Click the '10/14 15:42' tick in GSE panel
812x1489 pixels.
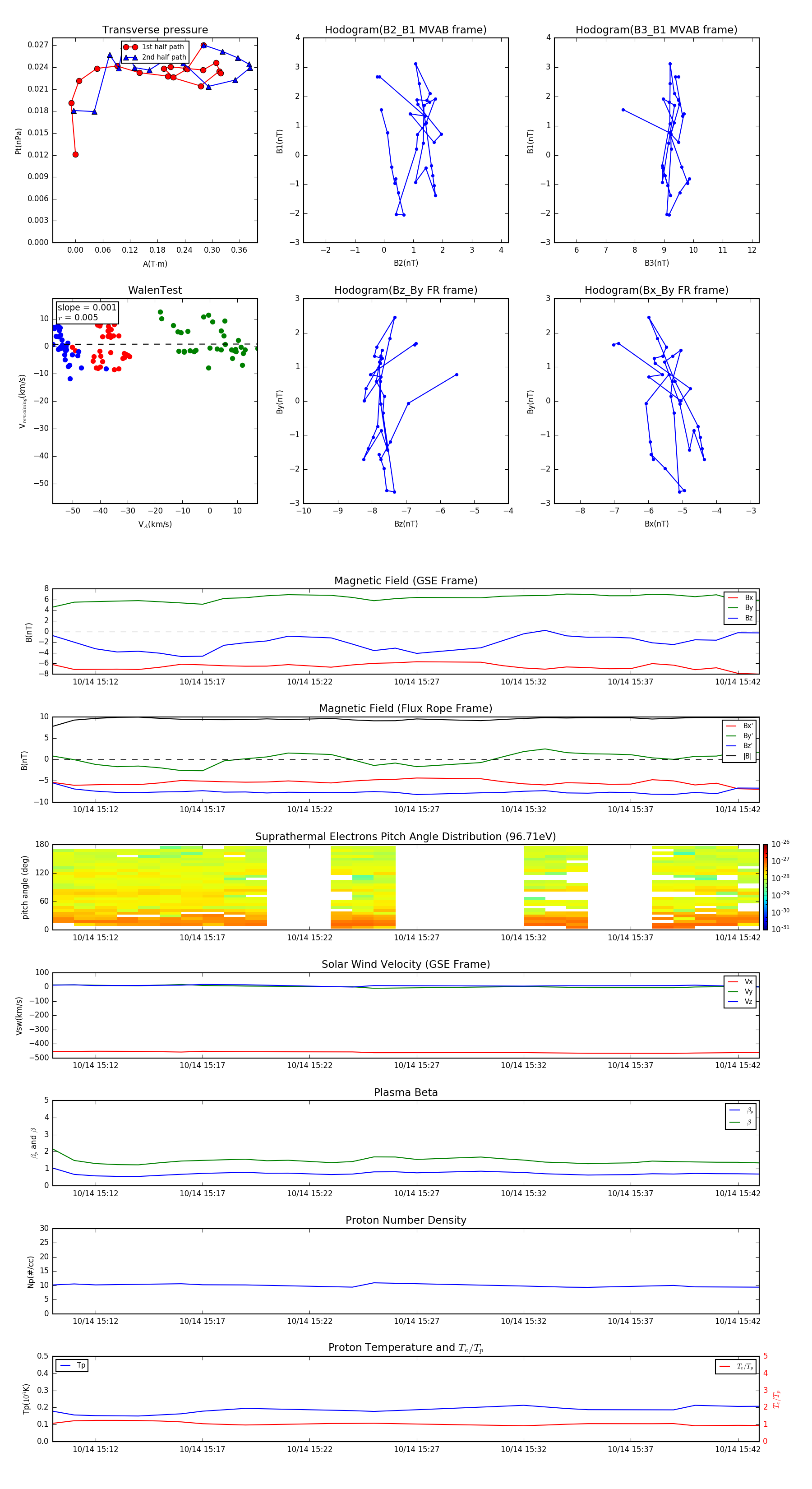click(738, 682)
